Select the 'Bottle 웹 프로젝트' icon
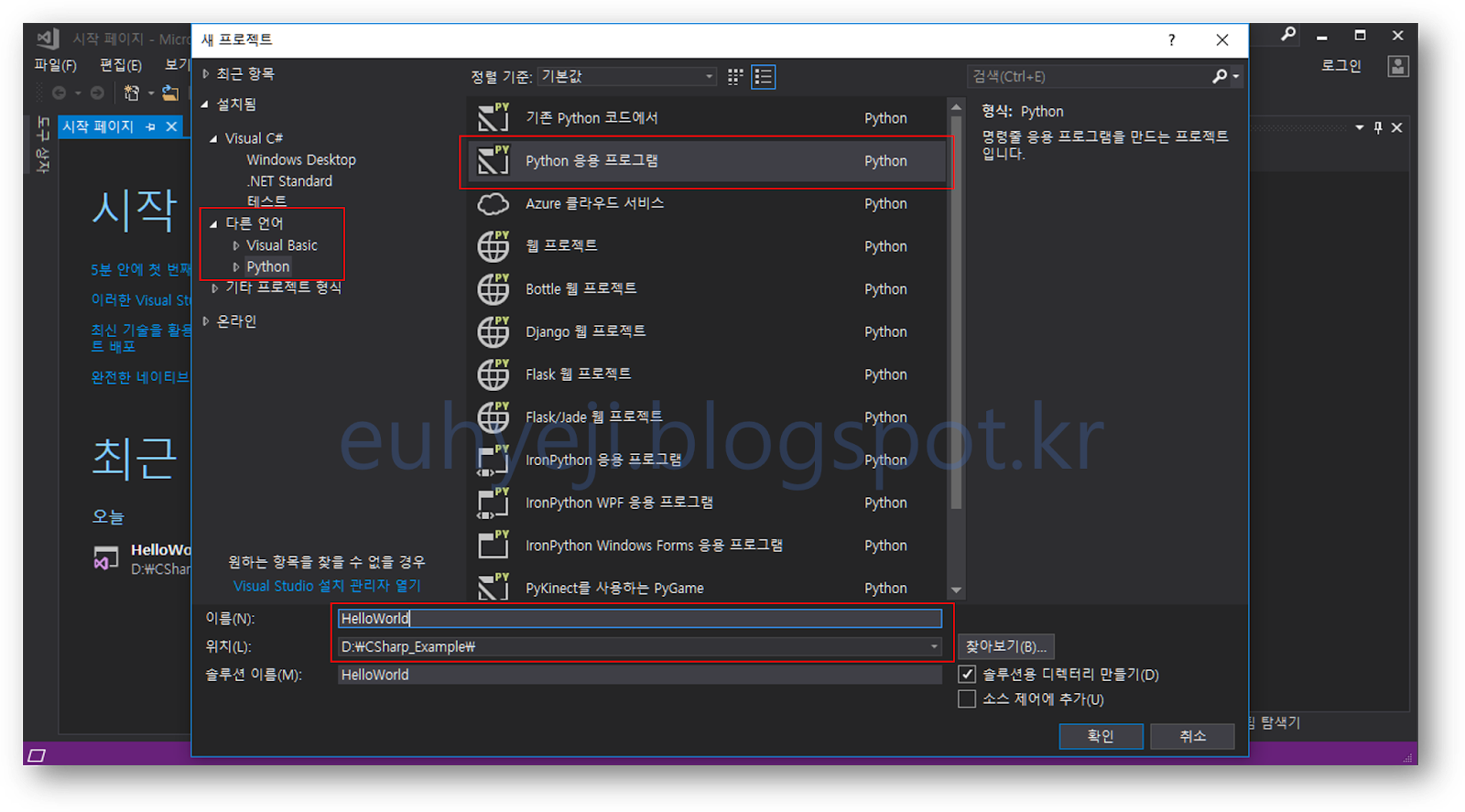Screen dimensions: 1465x812 (493, 288)
